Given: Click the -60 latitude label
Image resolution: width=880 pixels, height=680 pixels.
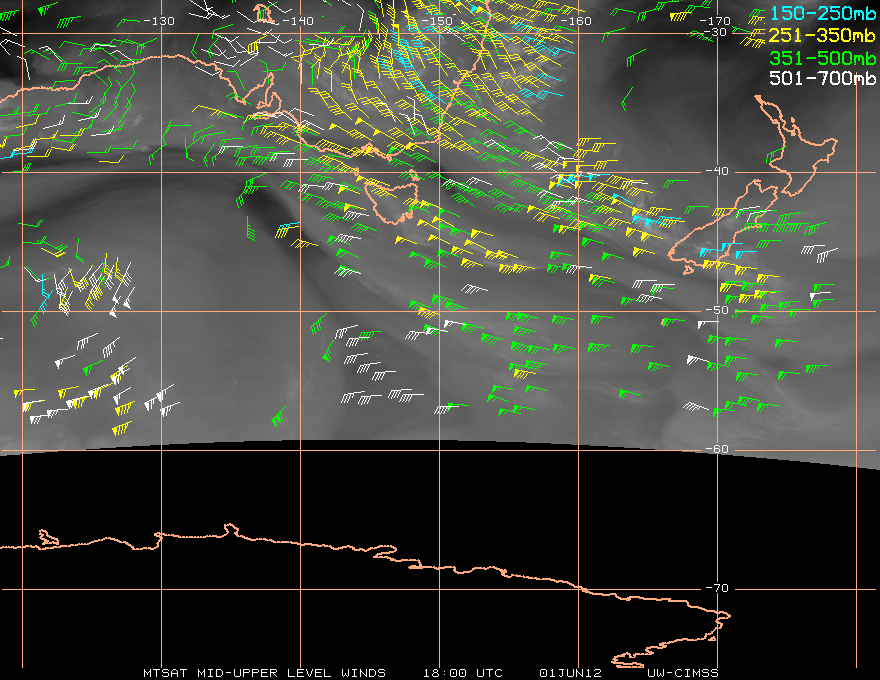Looking at the screenshot, I should click(717, 449).
